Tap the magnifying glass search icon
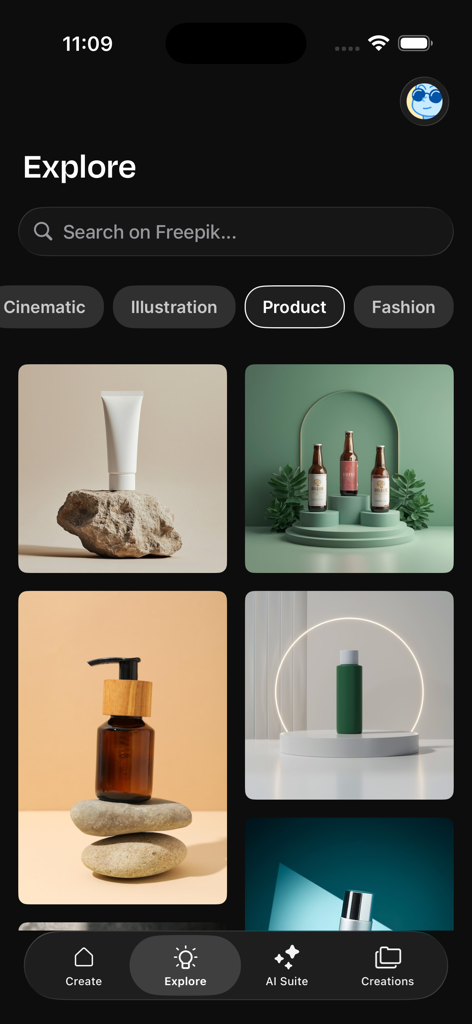The height and width of the screenshot is (1024, 472). (43, 231)
